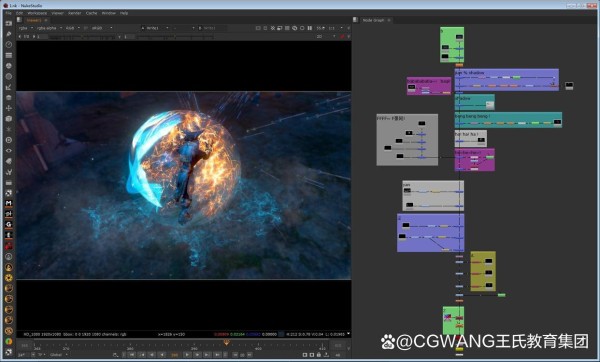This screenshot has height=362, width=600.
Task: Open the Workspace menu
Action: 37,13
